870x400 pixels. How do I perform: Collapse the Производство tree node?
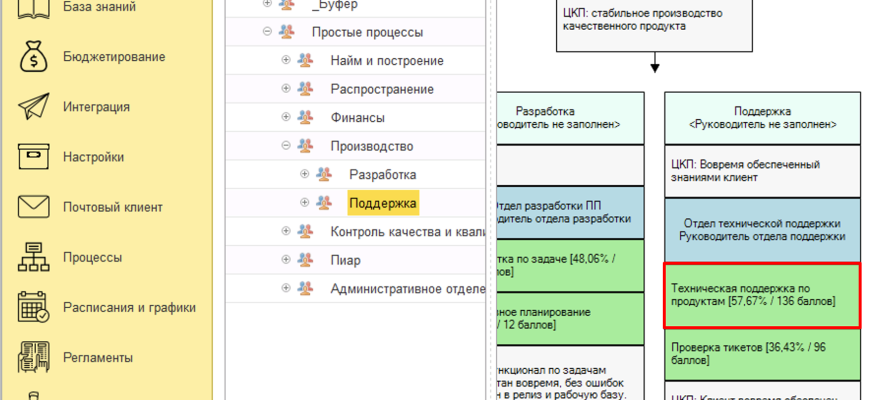tap(286, 146)
